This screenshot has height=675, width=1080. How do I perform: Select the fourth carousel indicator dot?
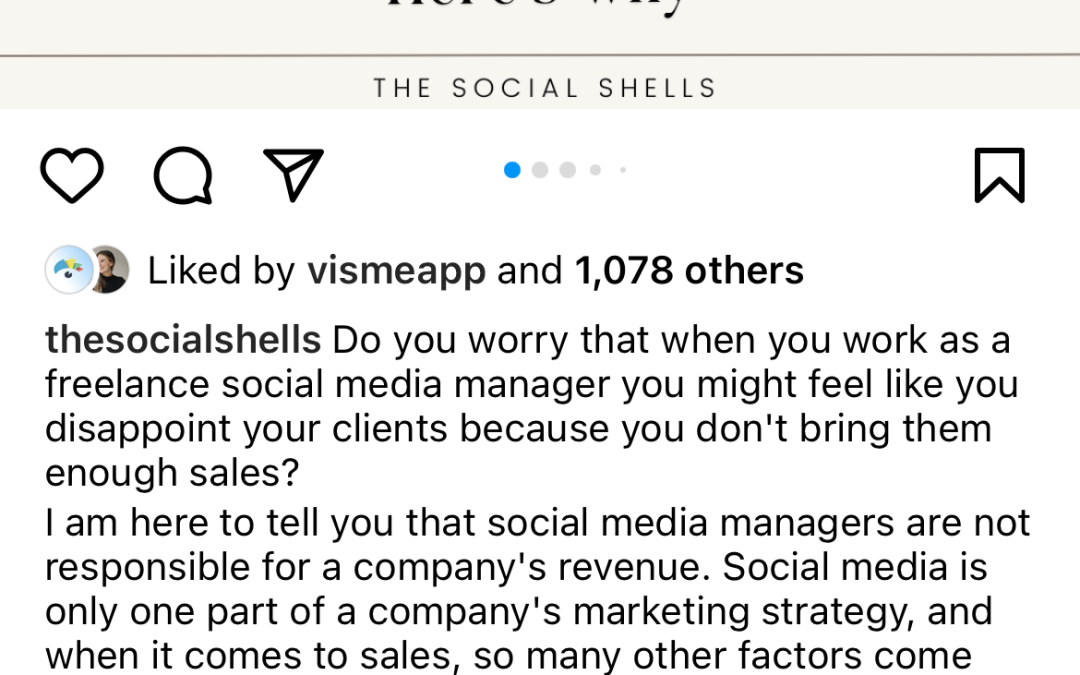pyautogui.click(x=595, y=170)
